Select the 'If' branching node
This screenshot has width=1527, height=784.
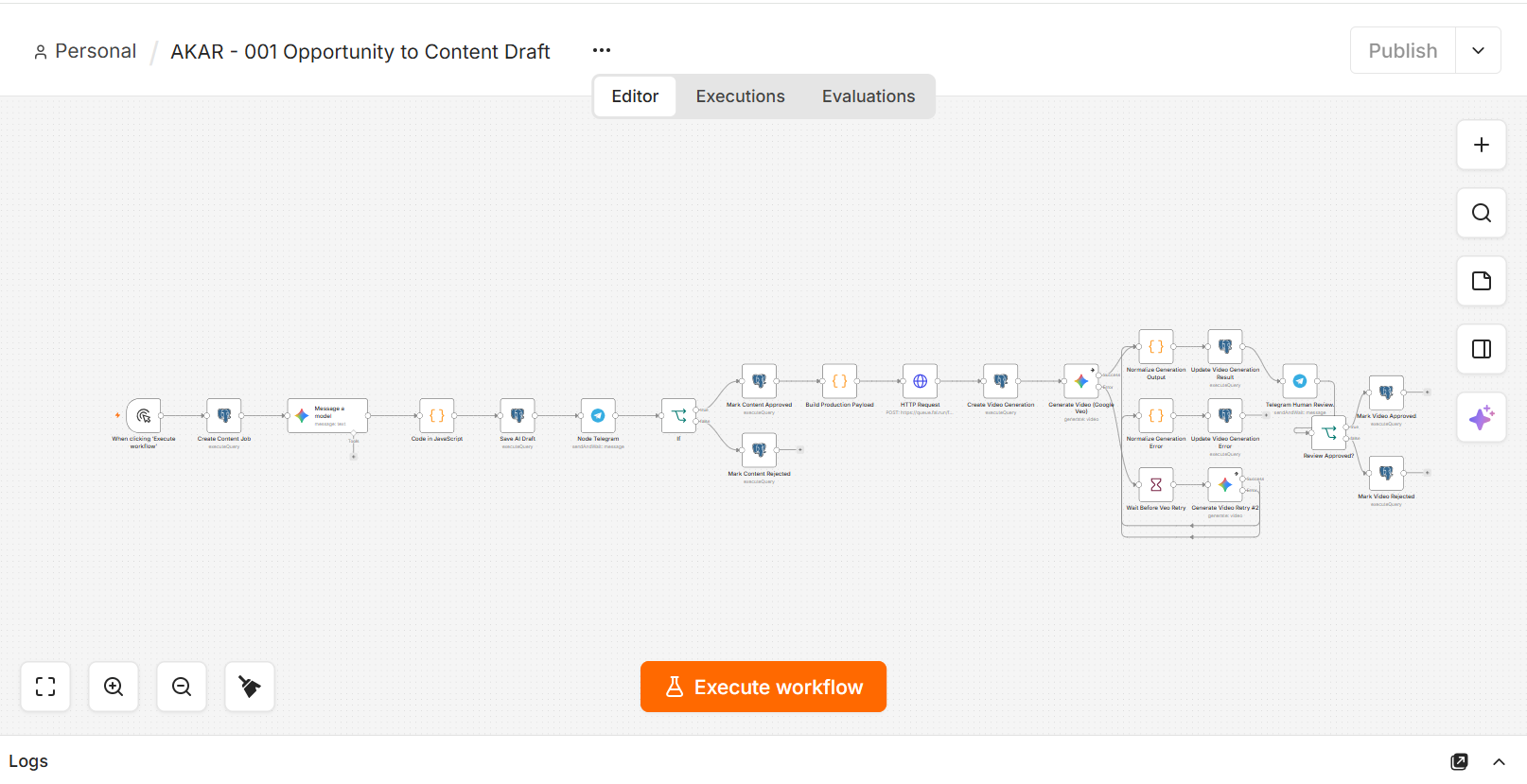click(x=678, y=415)
